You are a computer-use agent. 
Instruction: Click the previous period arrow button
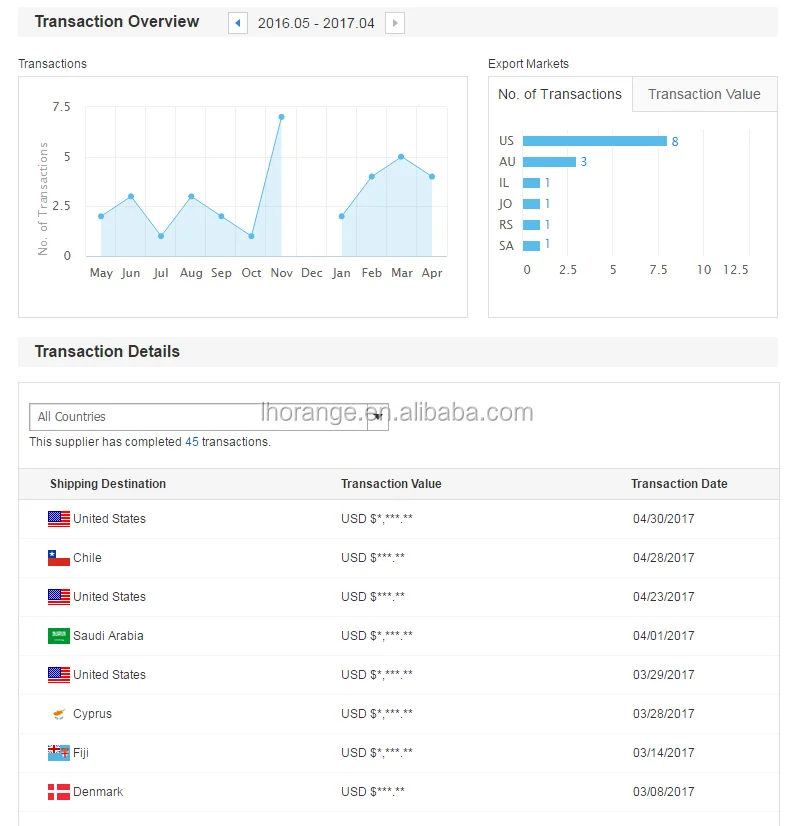[x=238, y=23]
